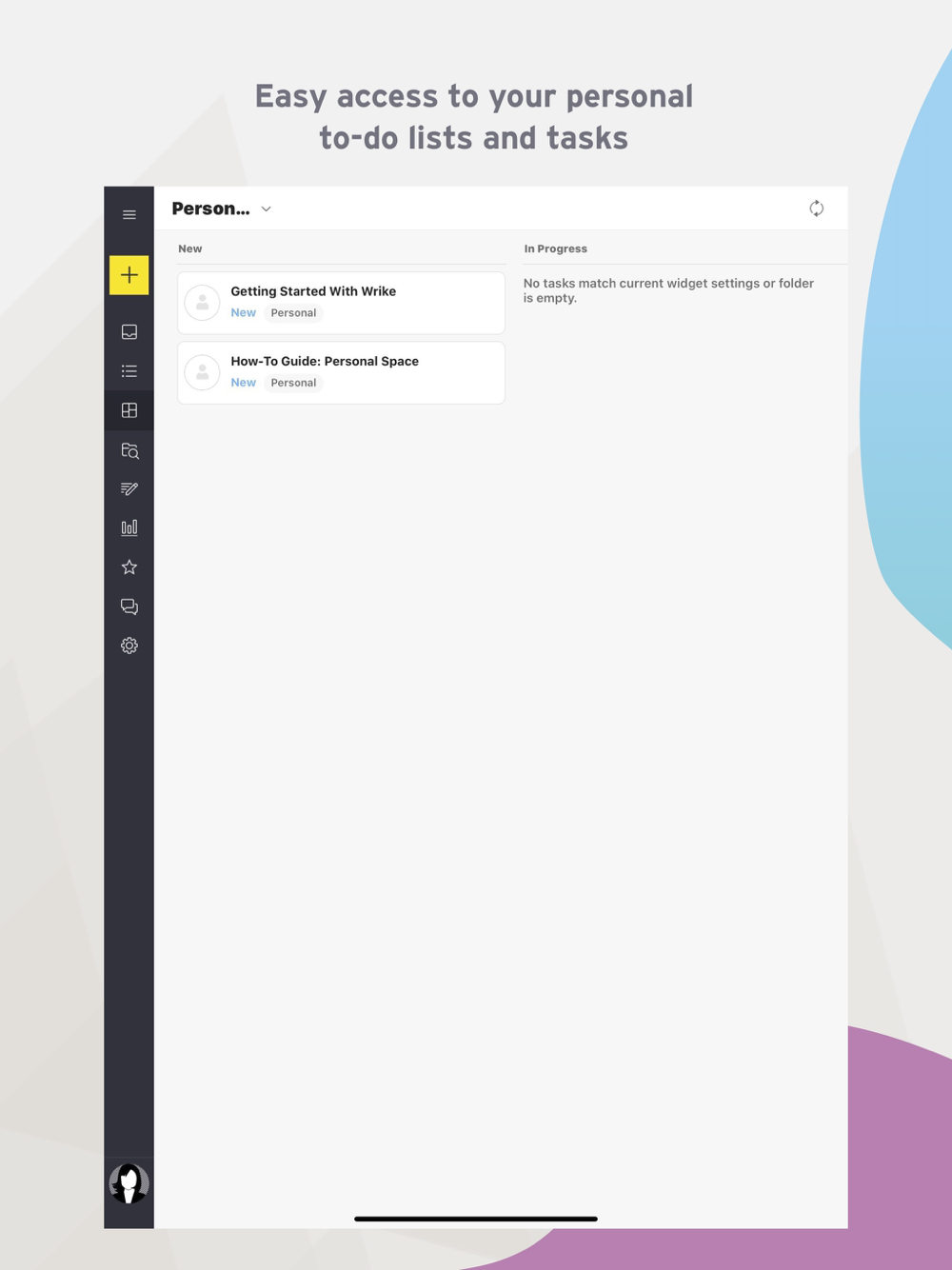Image resolution: width=952 pixels, height=1270 pixels.
Task: Open the Inbox icon in sidebar
Action: click(x=129, y=331)
